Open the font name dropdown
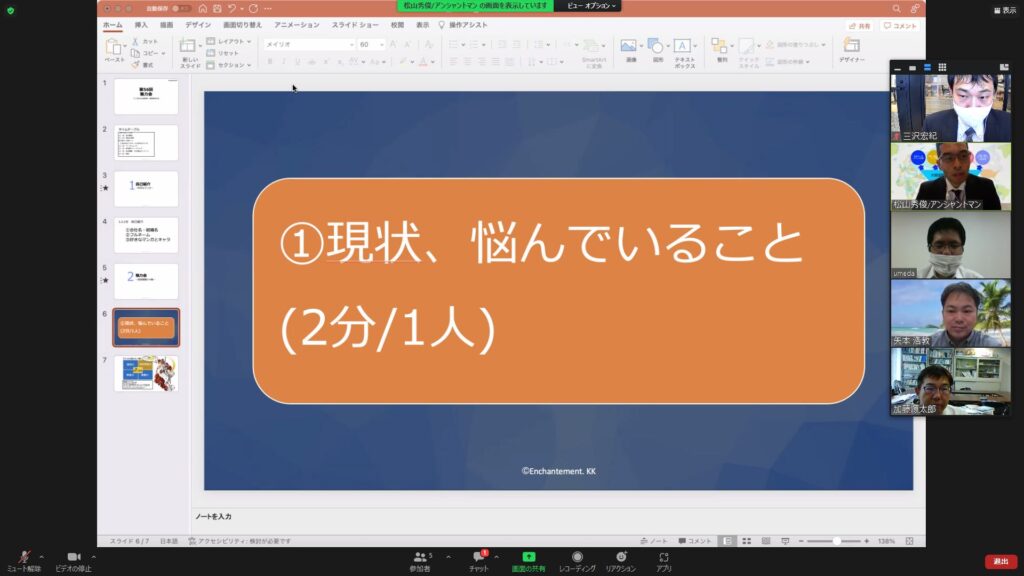This screenshot has height=576, width=1024. (x=351, y=44)
